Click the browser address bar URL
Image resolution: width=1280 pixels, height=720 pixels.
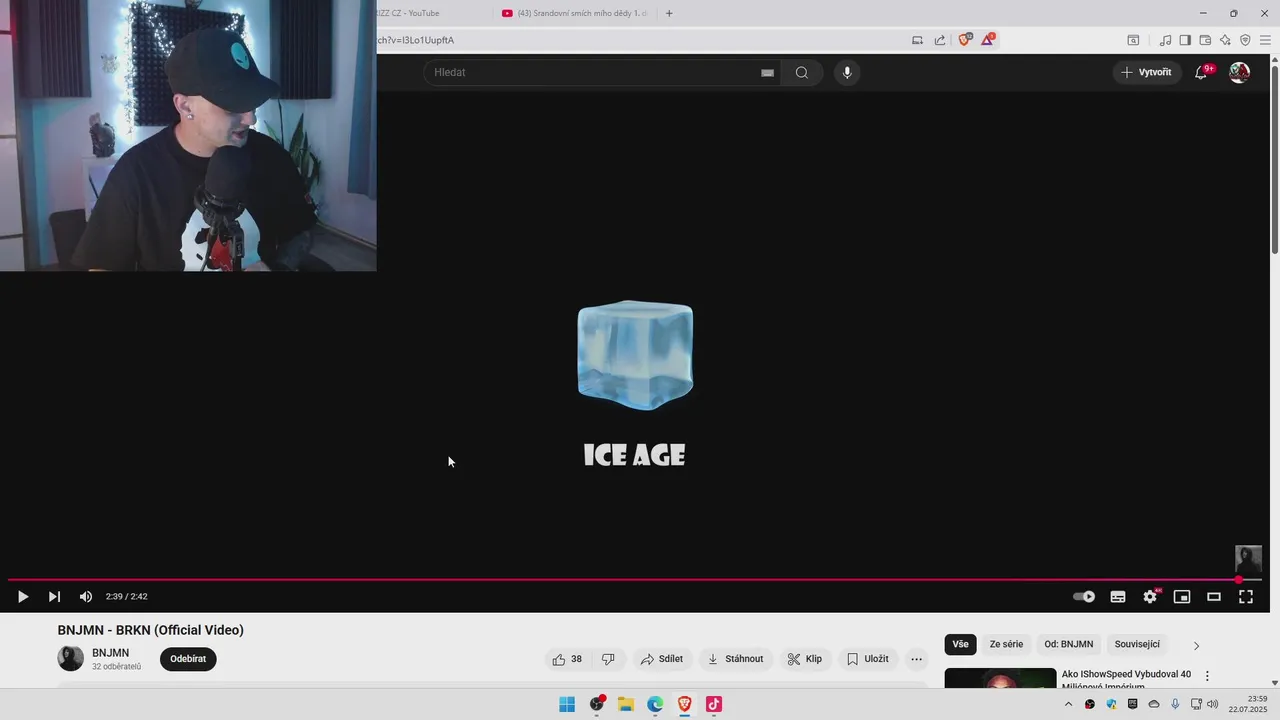coord(416,40)
